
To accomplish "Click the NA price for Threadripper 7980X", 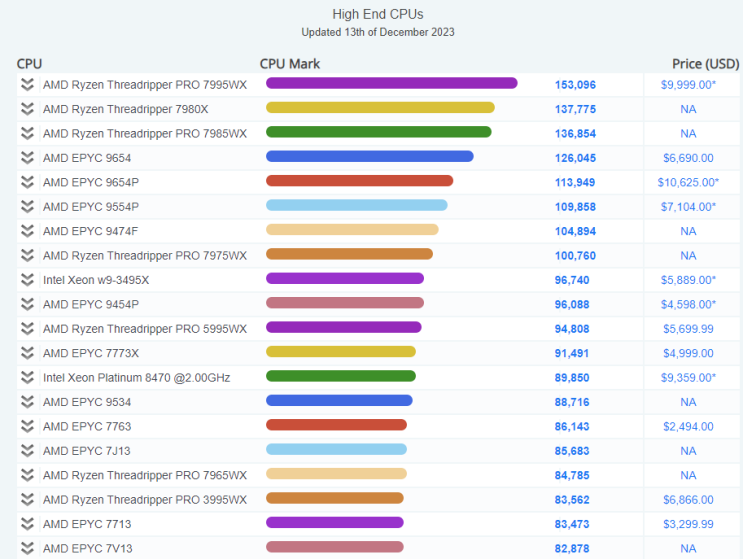I will 688,109.
